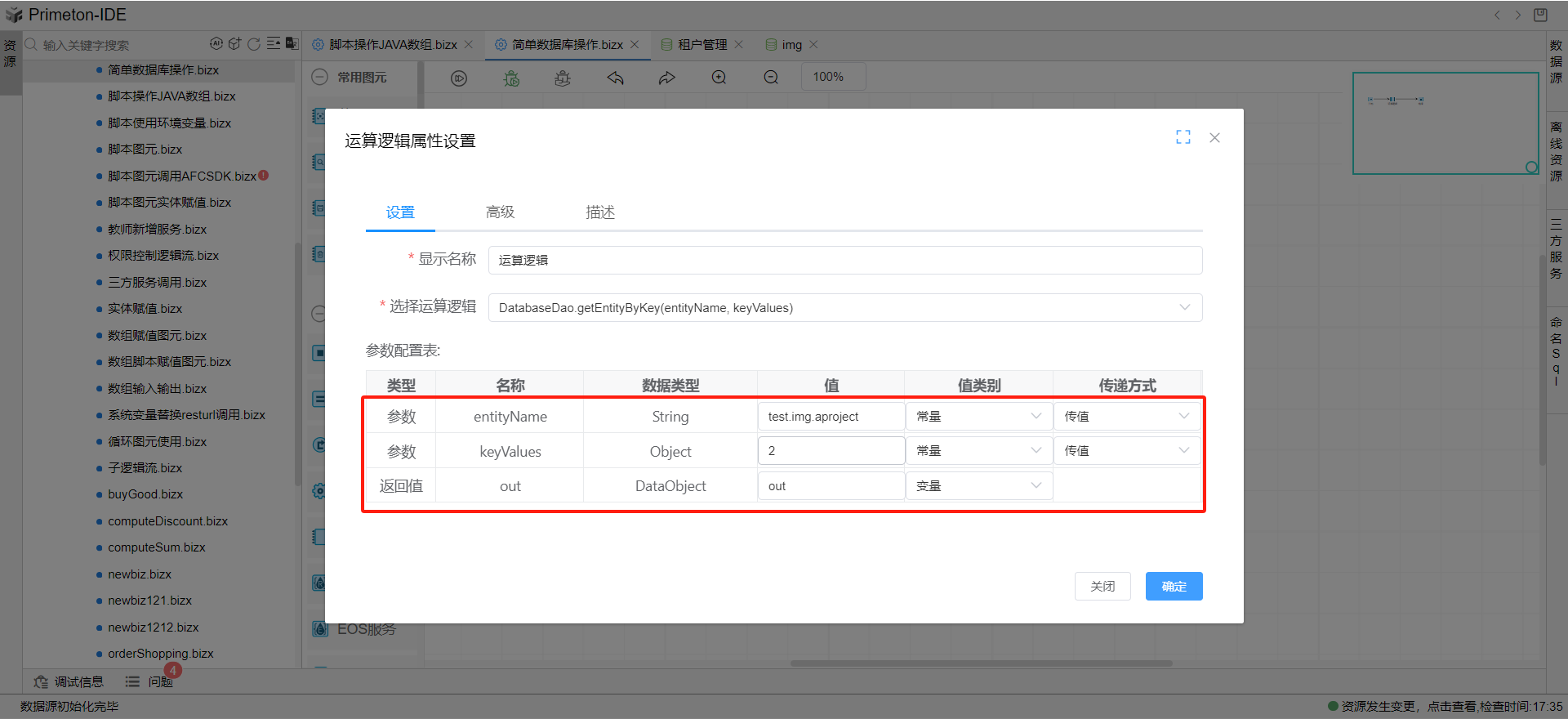1568x719 pixels.
Task: Open the 传递方式 dropdown for keyValues row
Action: pos(1126,451)
